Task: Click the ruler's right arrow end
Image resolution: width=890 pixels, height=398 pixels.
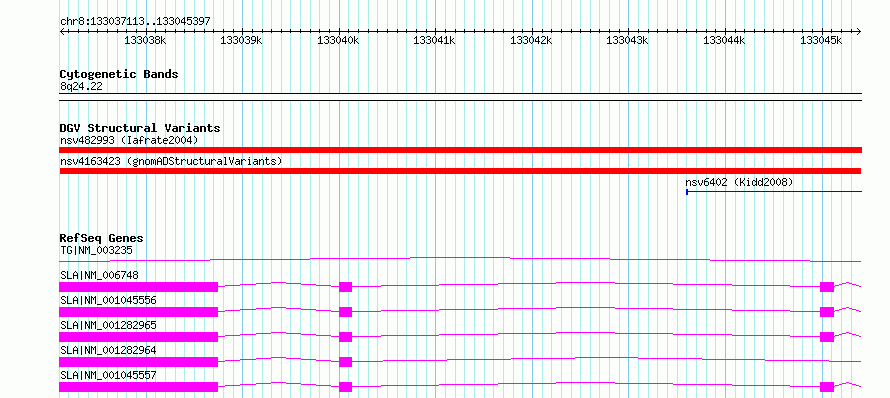Action: pyautogui.click(x=858, y=31)
